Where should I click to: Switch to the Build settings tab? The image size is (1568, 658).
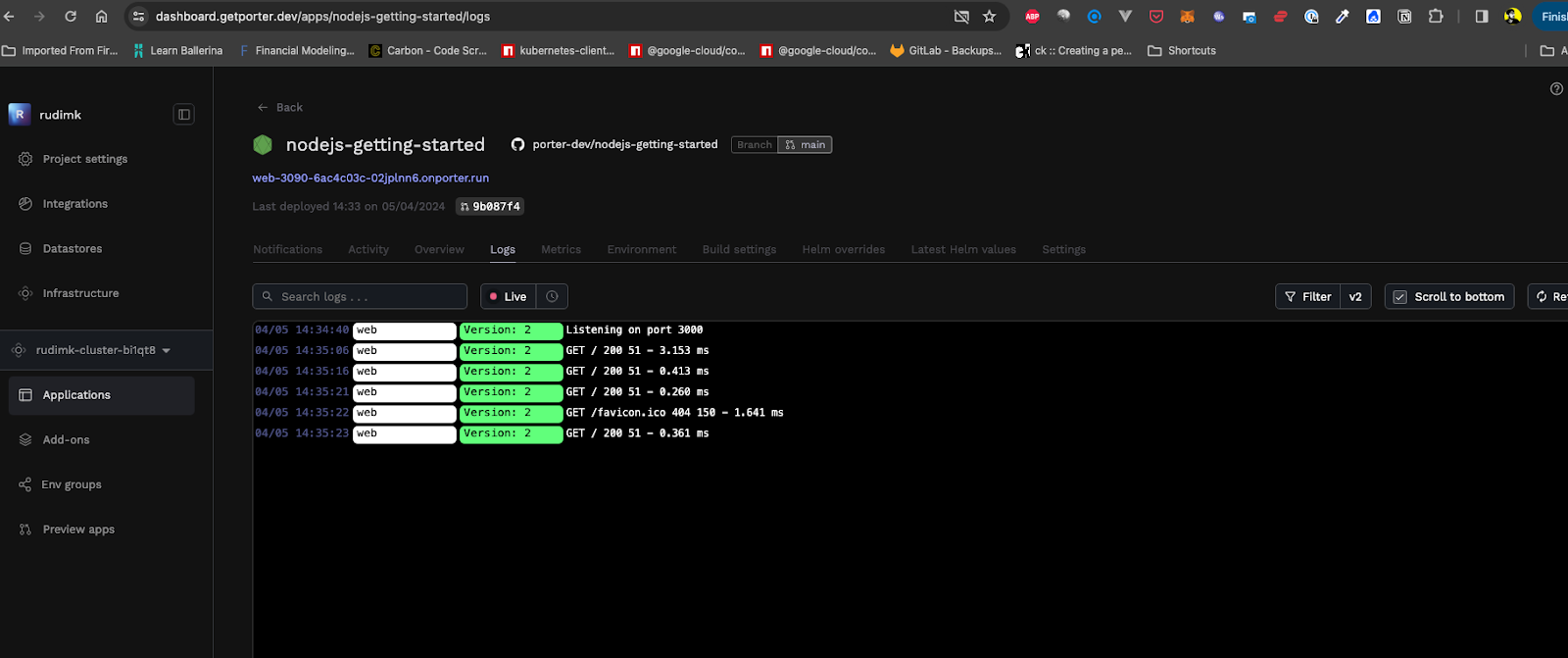point(739,250)
